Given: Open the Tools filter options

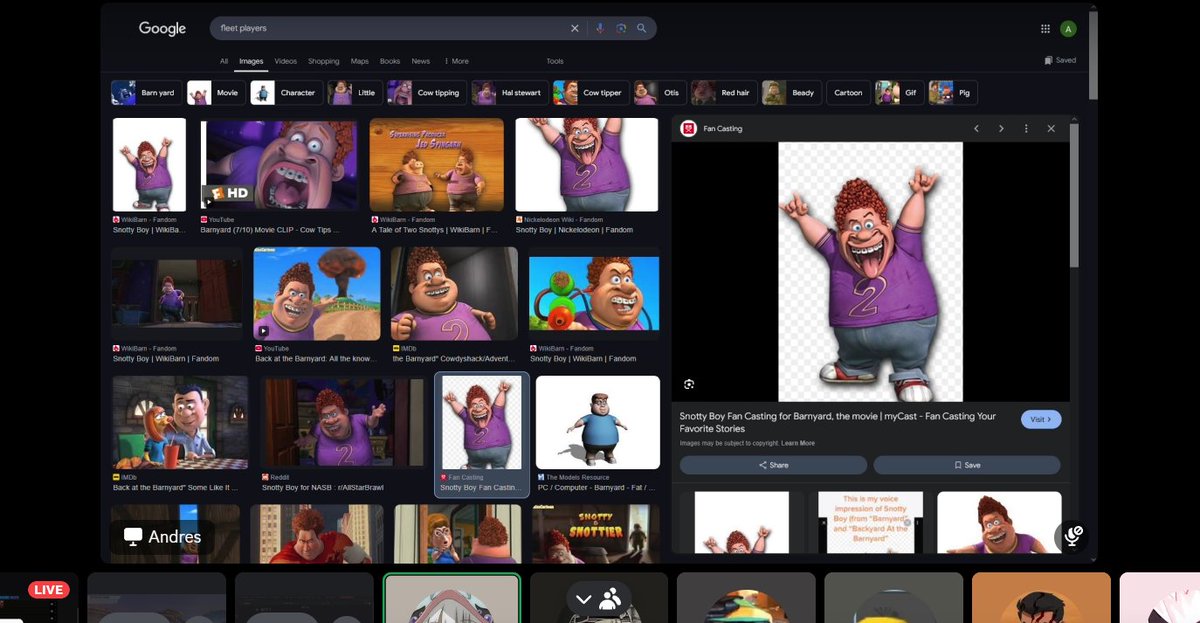Looking at the screenshot, I should coord(555,61).
